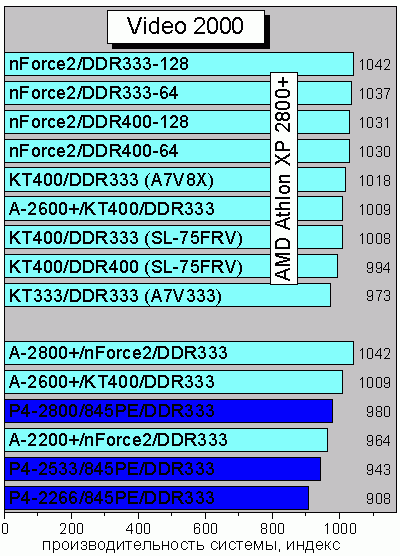
Task: Select the nForce2/DDR400-128 bar
Action: [177, 122]
